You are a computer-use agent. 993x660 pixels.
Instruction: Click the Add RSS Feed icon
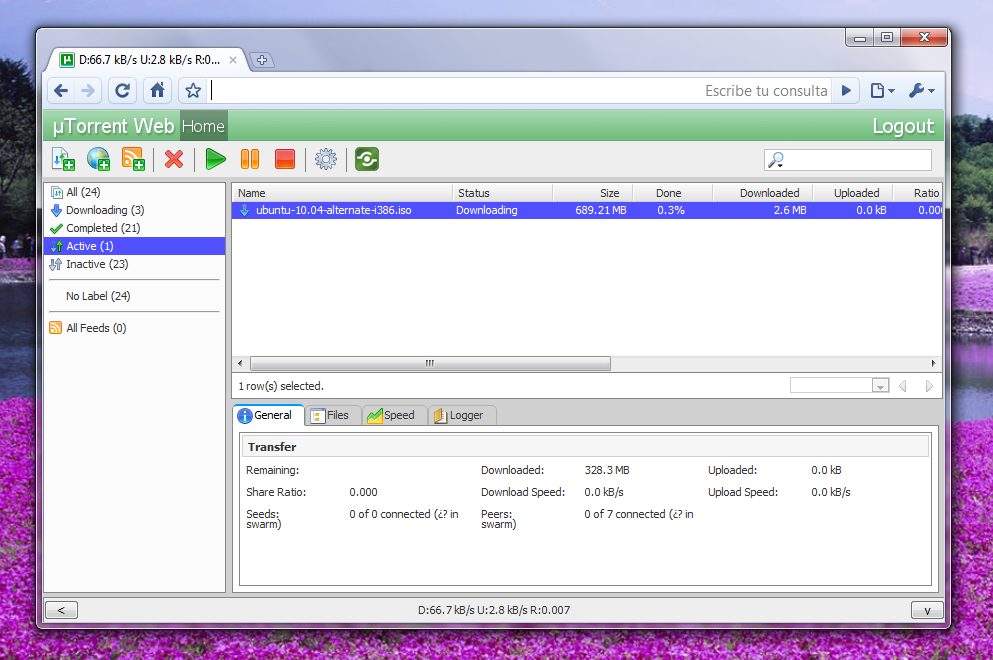click(x=133, y=159)
